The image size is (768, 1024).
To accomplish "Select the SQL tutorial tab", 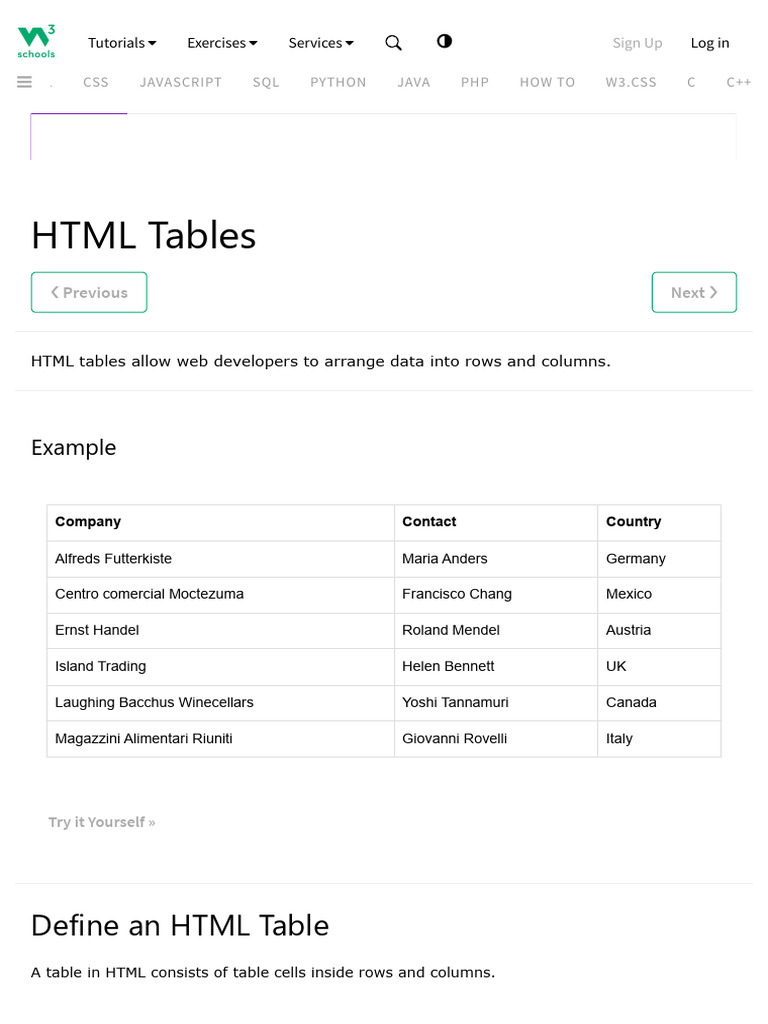I will pos(266,82).
